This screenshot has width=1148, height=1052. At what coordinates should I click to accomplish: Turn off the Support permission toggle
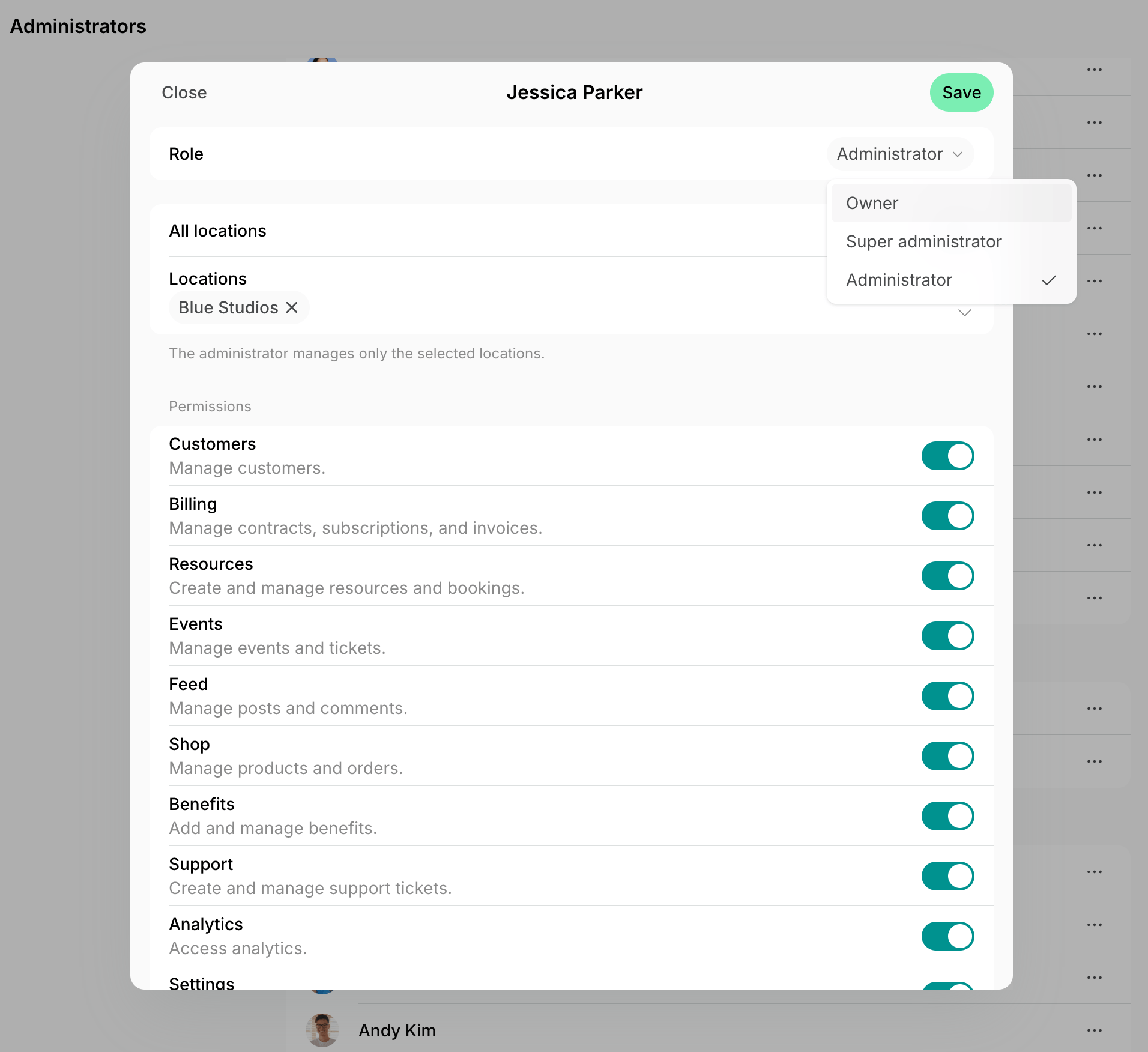tap(947, 876)
